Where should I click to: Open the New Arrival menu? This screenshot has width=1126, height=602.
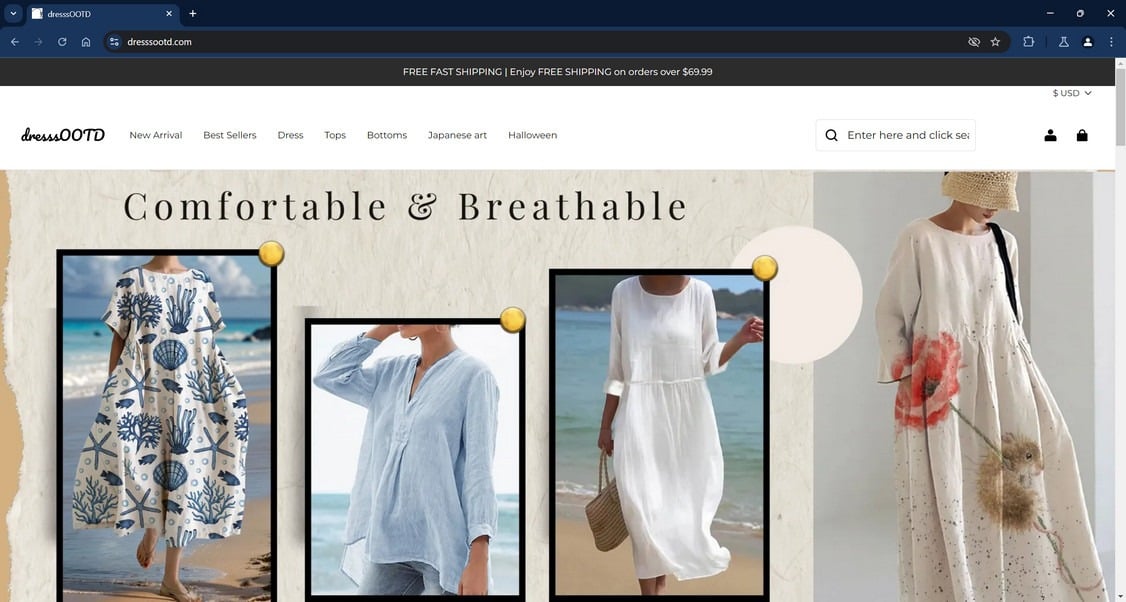[156, 135]
